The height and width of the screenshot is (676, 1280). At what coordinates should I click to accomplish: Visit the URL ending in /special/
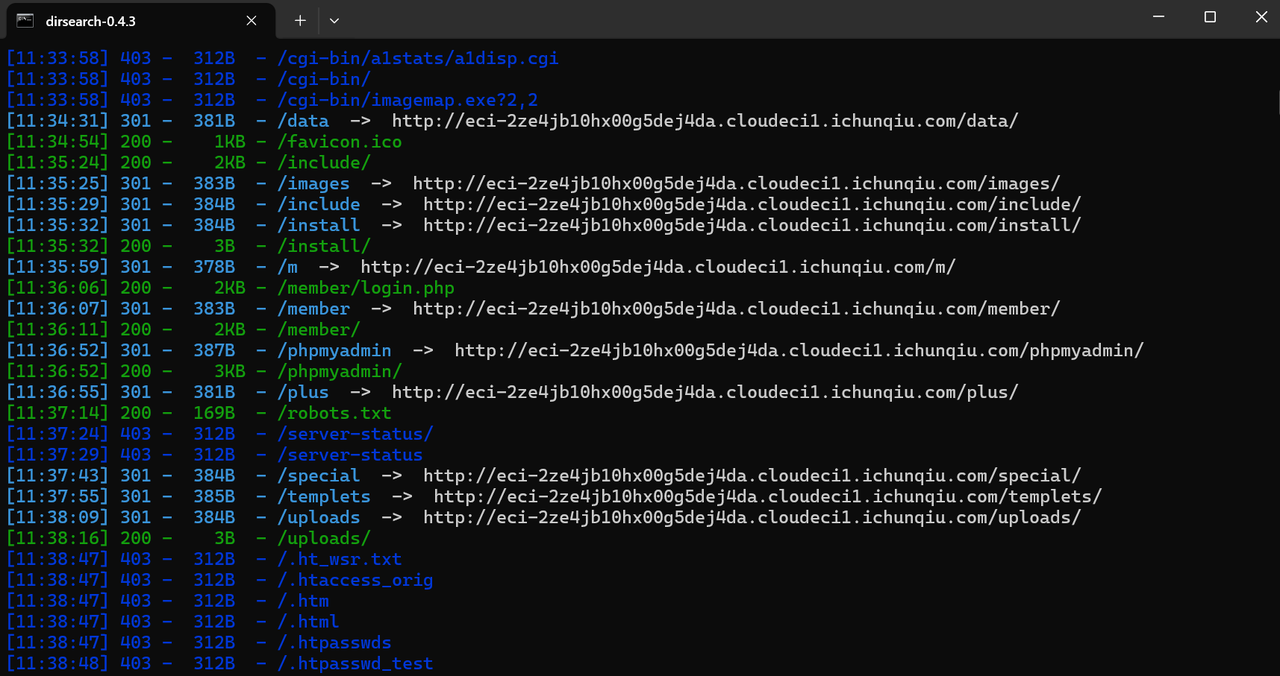[x=752, y=476]
